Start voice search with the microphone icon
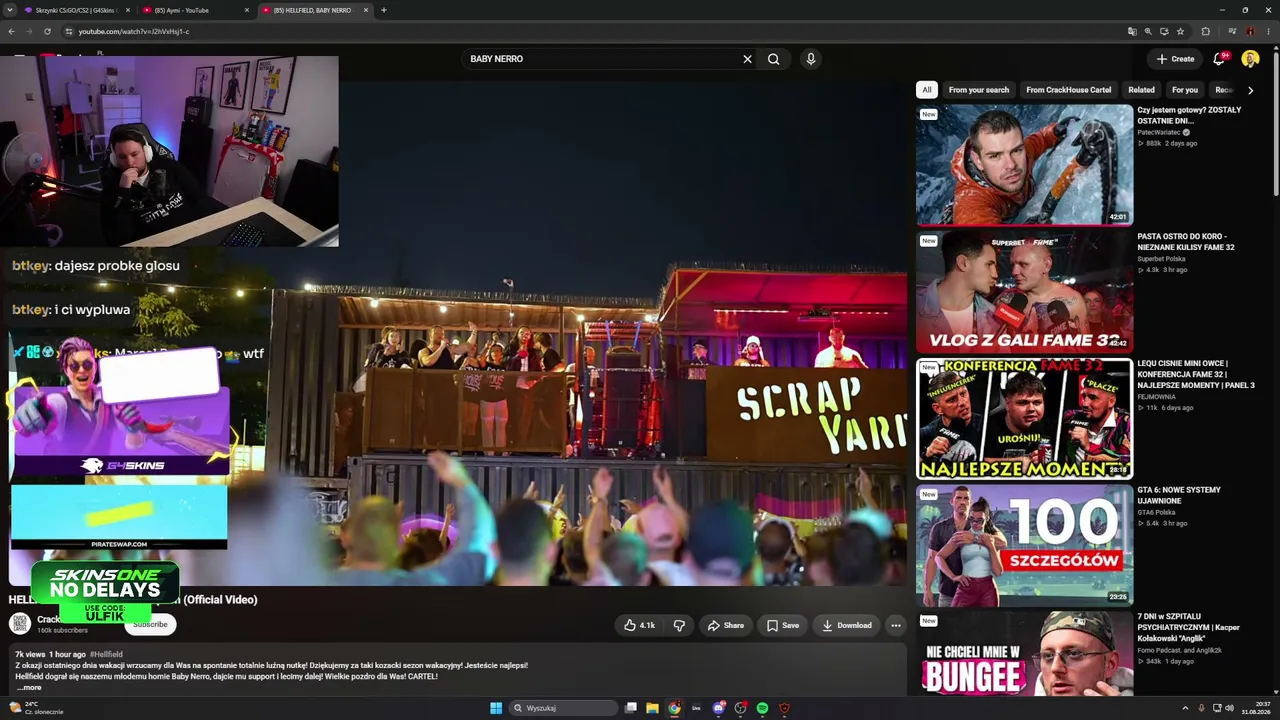The height and width of the screenshot is (720, 1280). point(811,59)
